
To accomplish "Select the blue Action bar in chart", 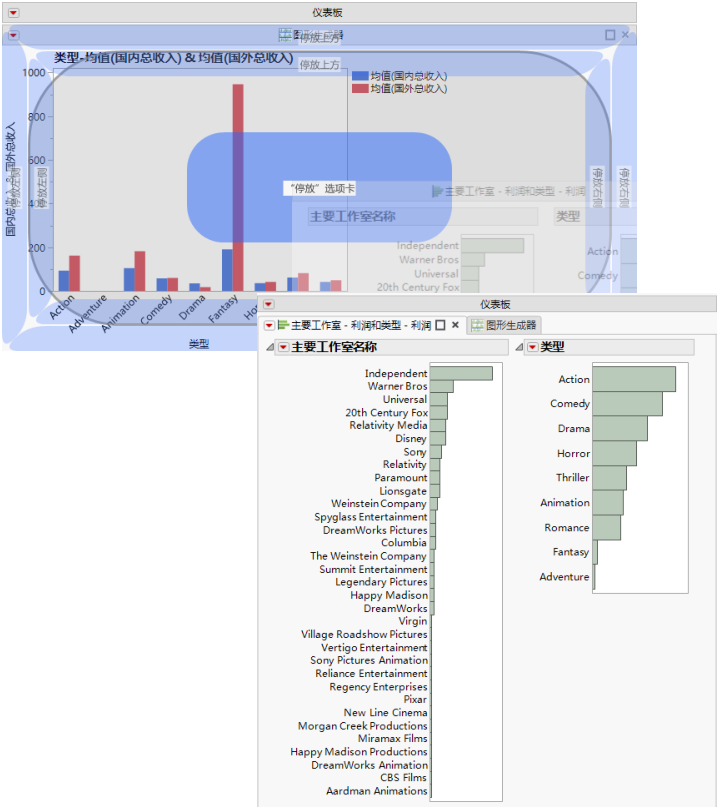I will [63, 281].
